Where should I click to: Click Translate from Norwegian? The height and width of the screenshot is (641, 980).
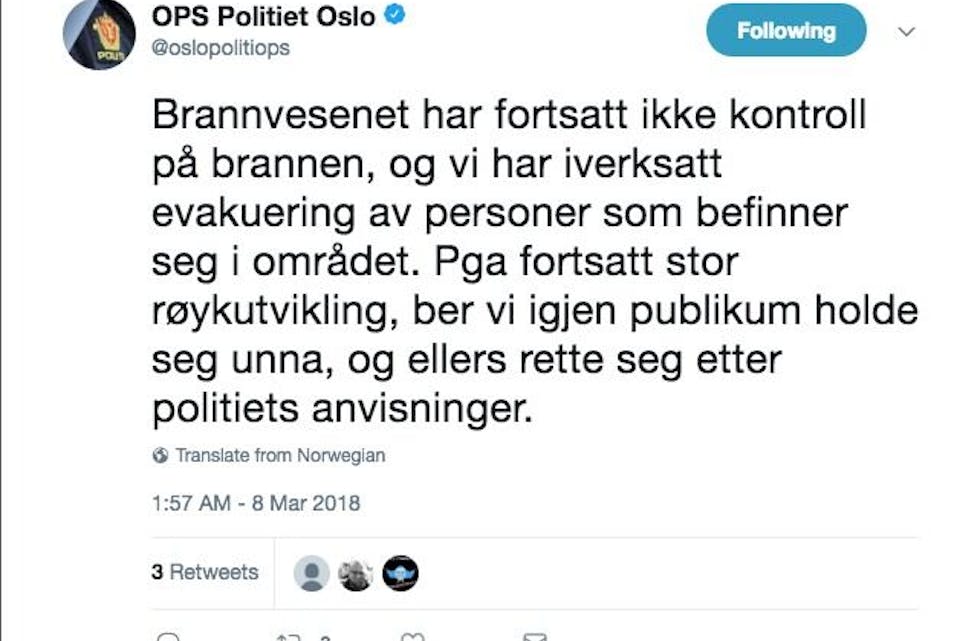(279, 455)
